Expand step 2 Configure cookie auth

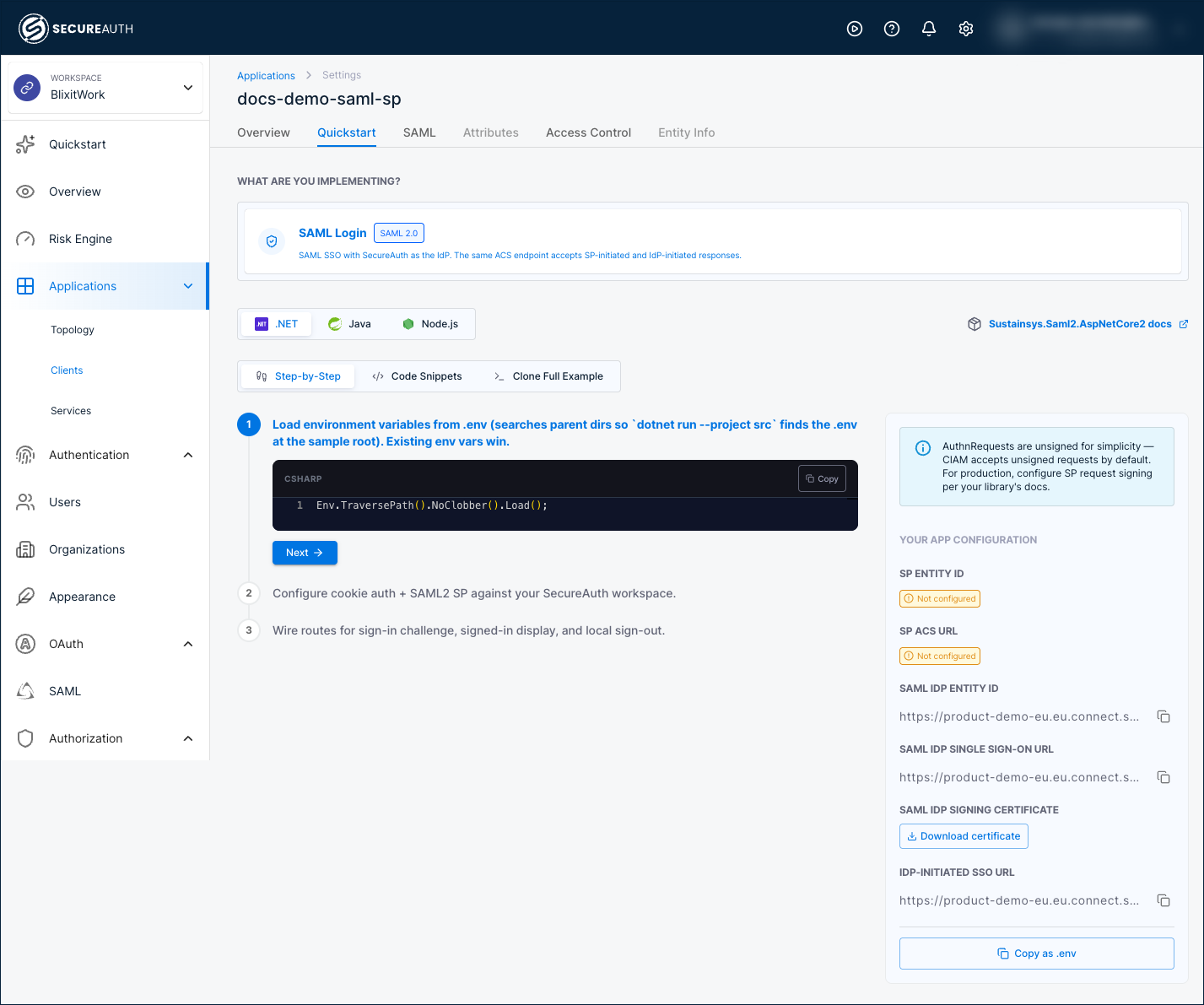[x=474, y=593]
